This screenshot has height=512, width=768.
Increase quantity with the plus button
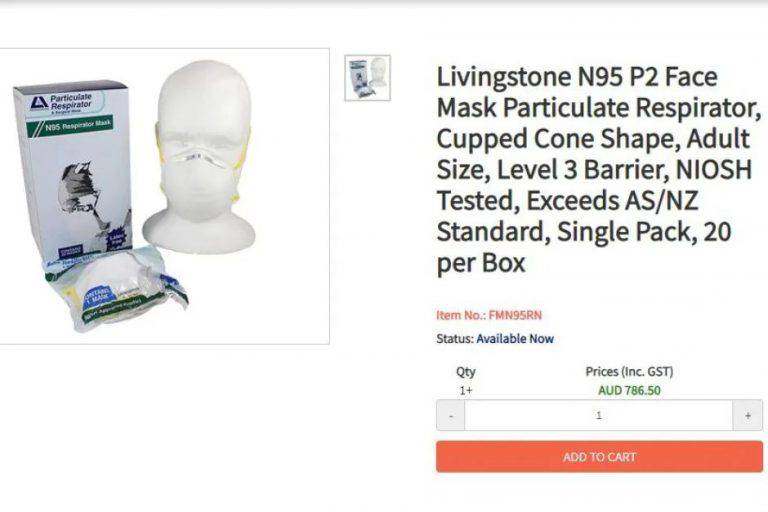tap(747, 415)
